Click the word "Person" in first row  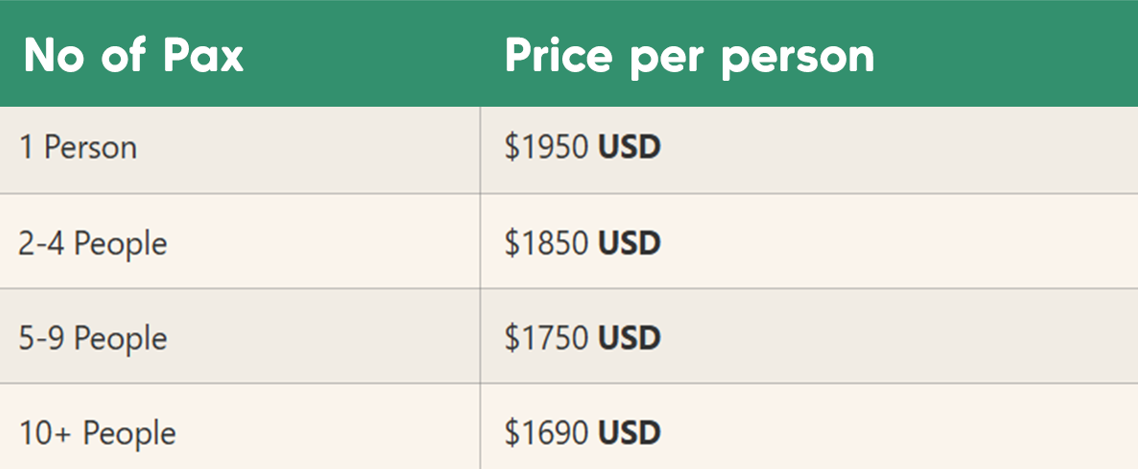point(90,148)
